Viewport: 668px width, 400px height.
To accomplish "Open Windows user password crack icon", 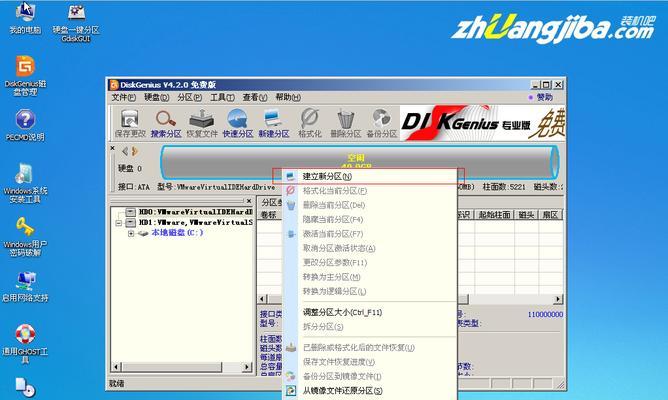I will tap(25, 237).
